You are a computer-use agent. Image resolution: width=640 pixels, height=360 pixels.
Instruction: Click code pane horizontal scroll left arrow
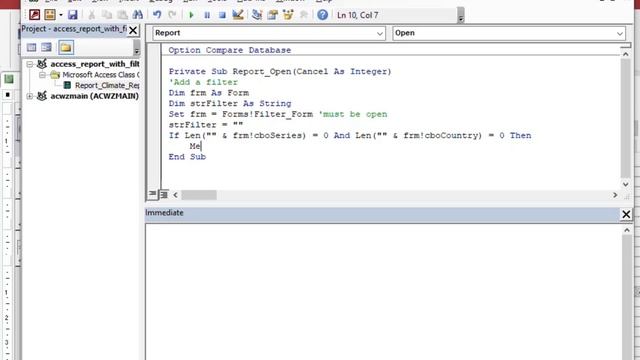coord(176,195)
